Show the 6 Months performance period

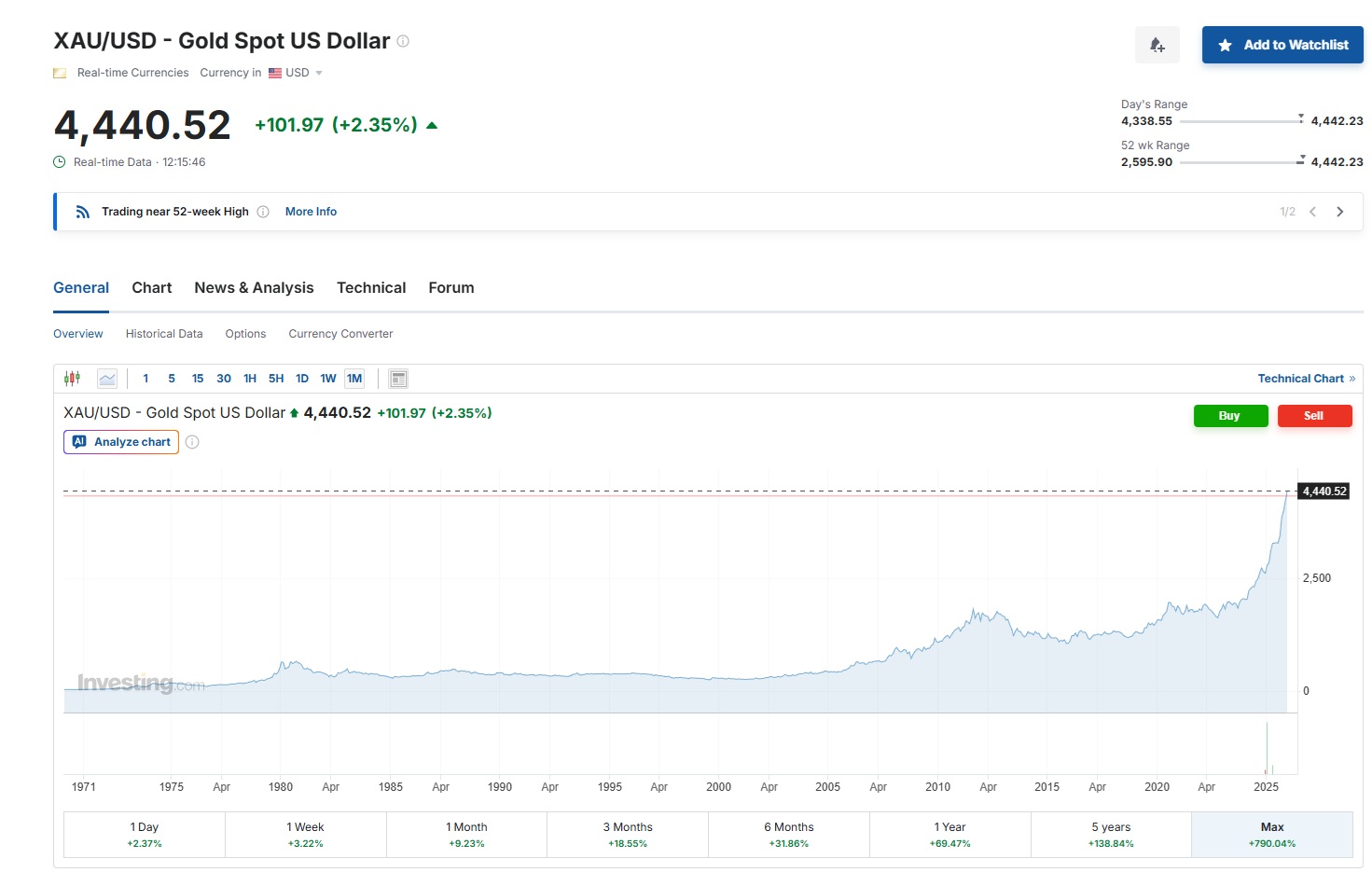789,835
